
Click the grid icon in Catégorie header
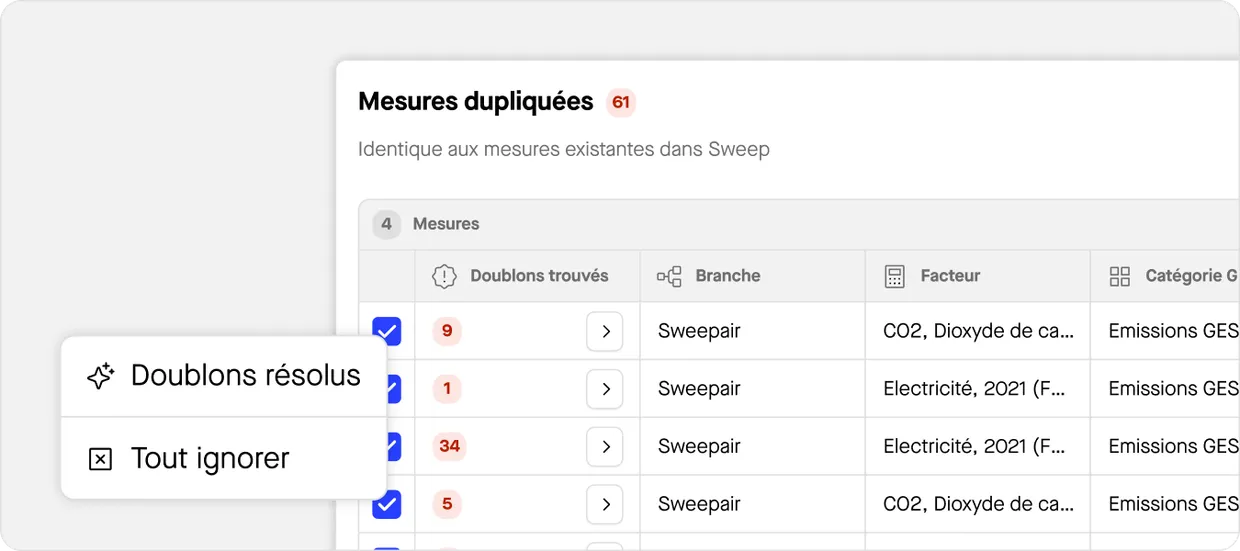tap(1120, 276)
